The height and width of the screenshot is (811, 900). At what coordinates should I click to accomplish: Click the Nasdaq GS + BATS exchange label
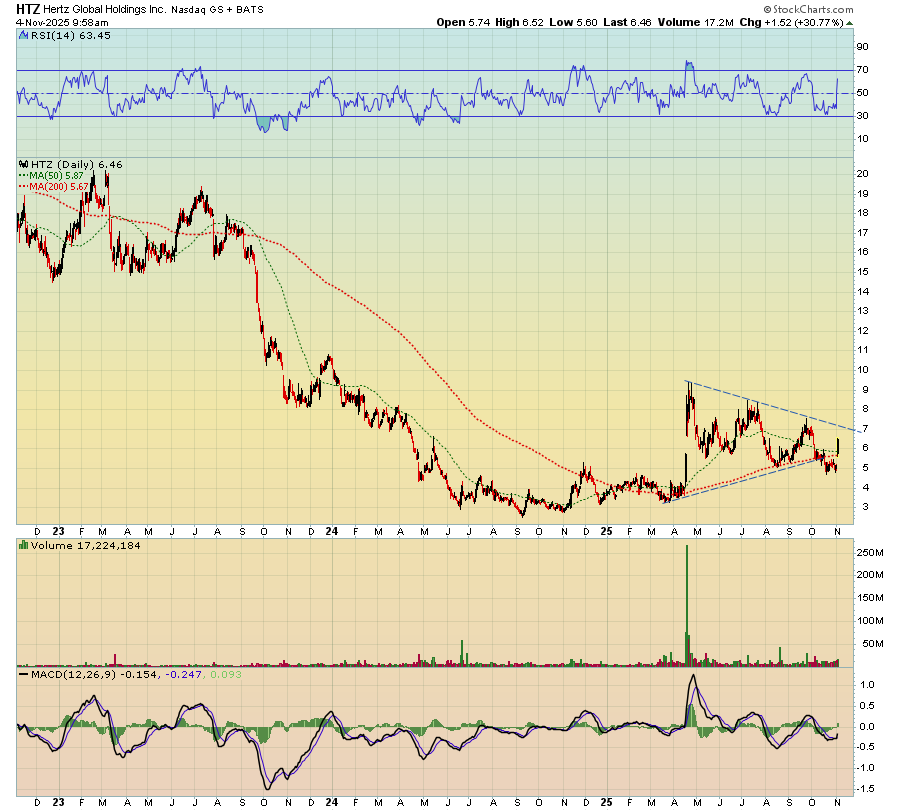[x=218, y=10]
